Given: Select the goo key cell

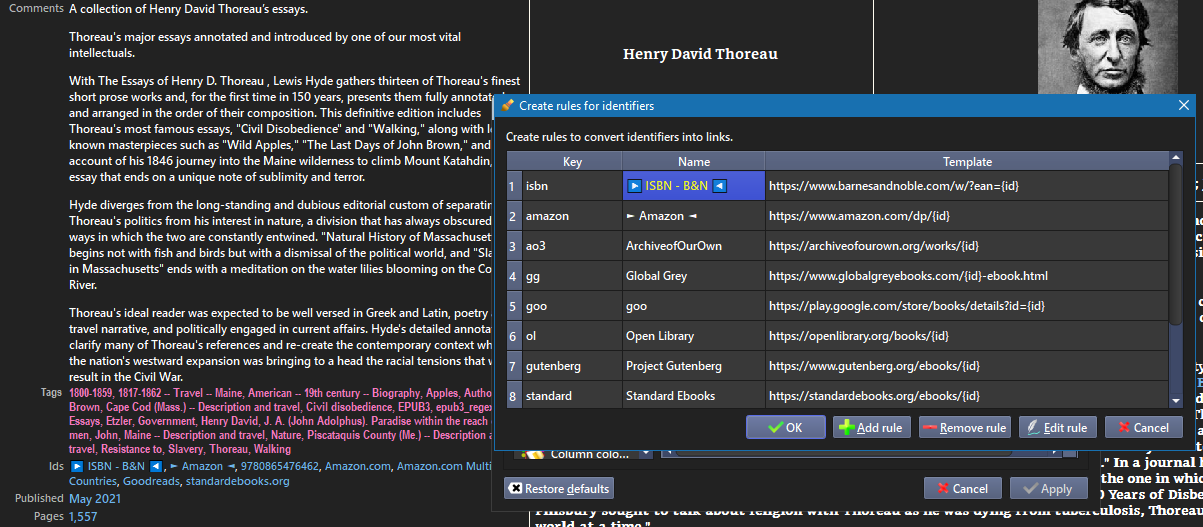Looking at the screenshot, I should click(x=572, y=306).
